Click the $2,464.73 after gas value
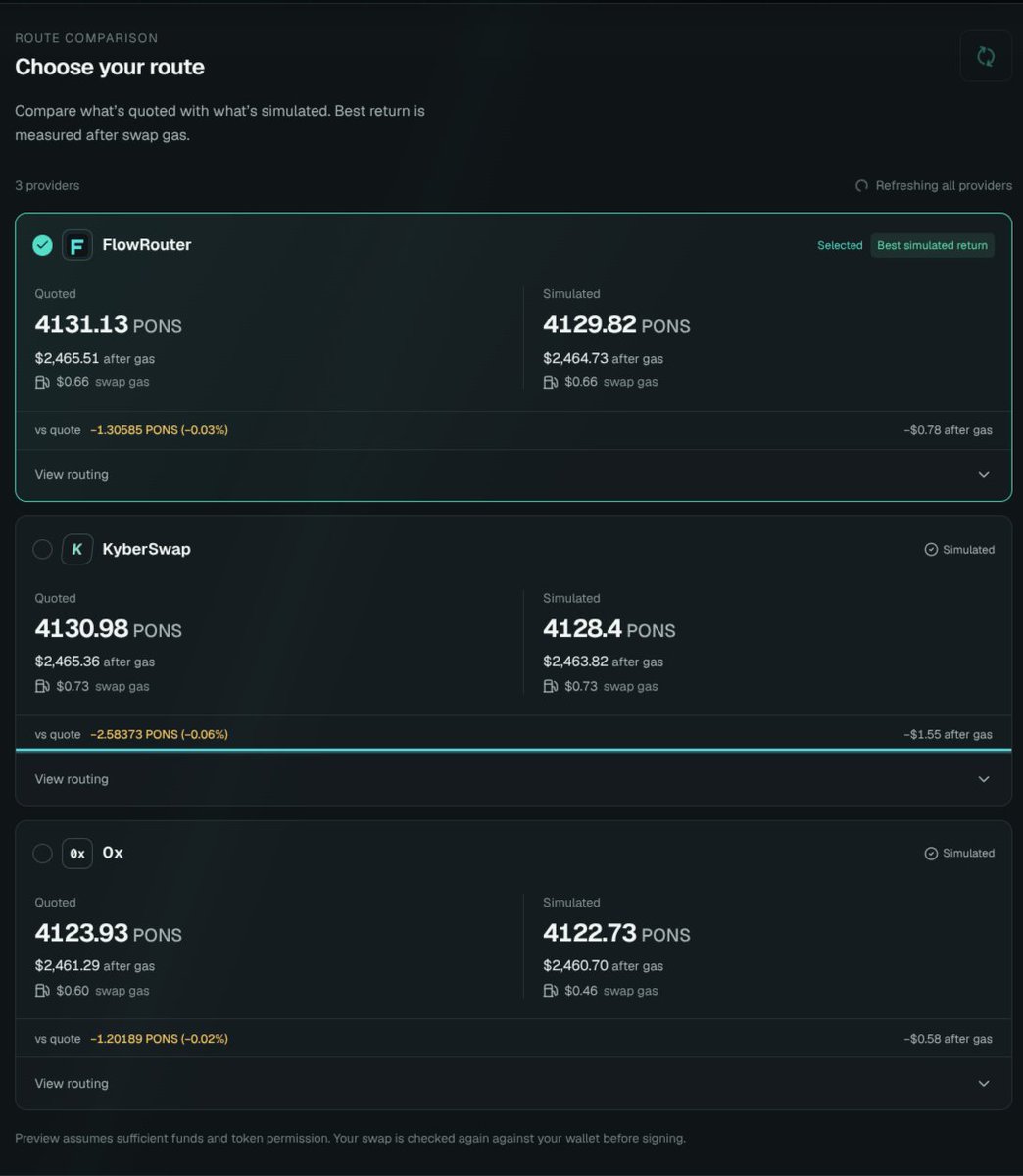 [x=604, y=358]
